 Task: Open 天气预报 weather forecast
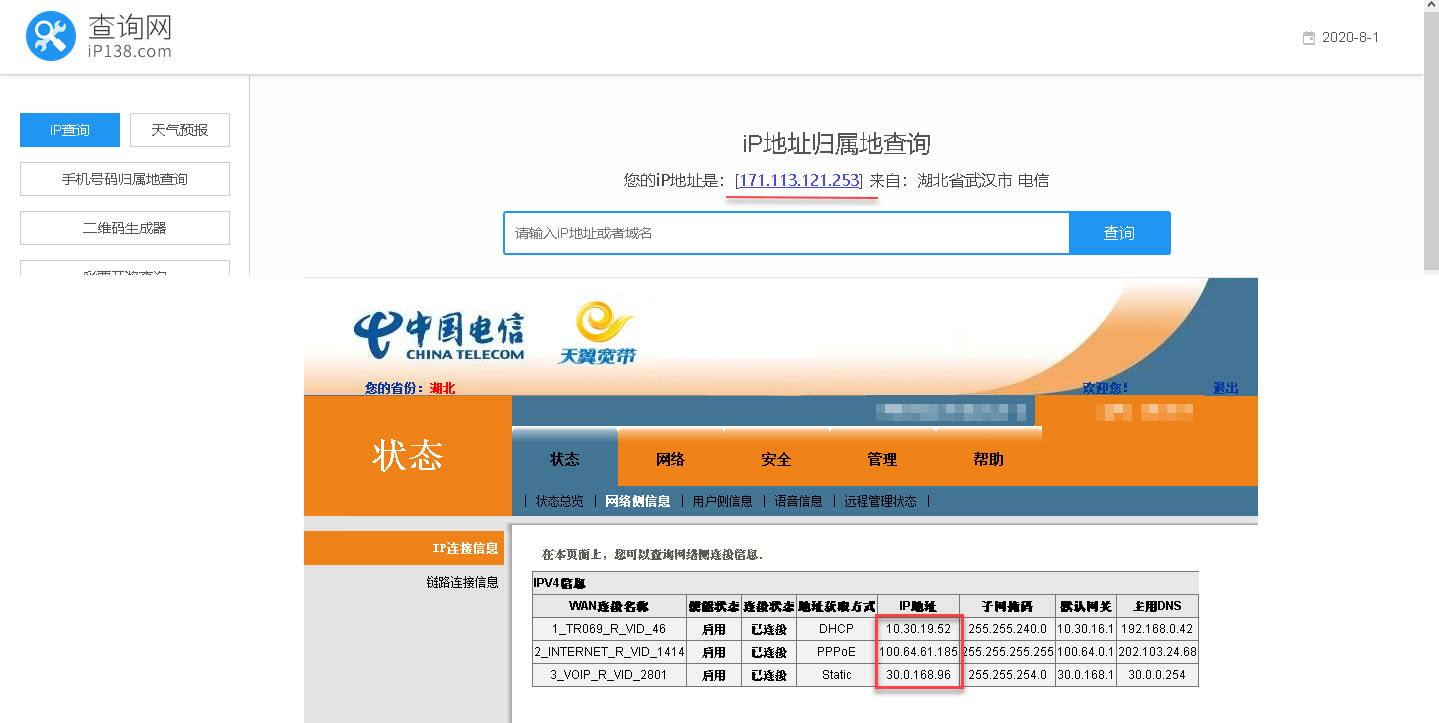[x=180, y=130]
